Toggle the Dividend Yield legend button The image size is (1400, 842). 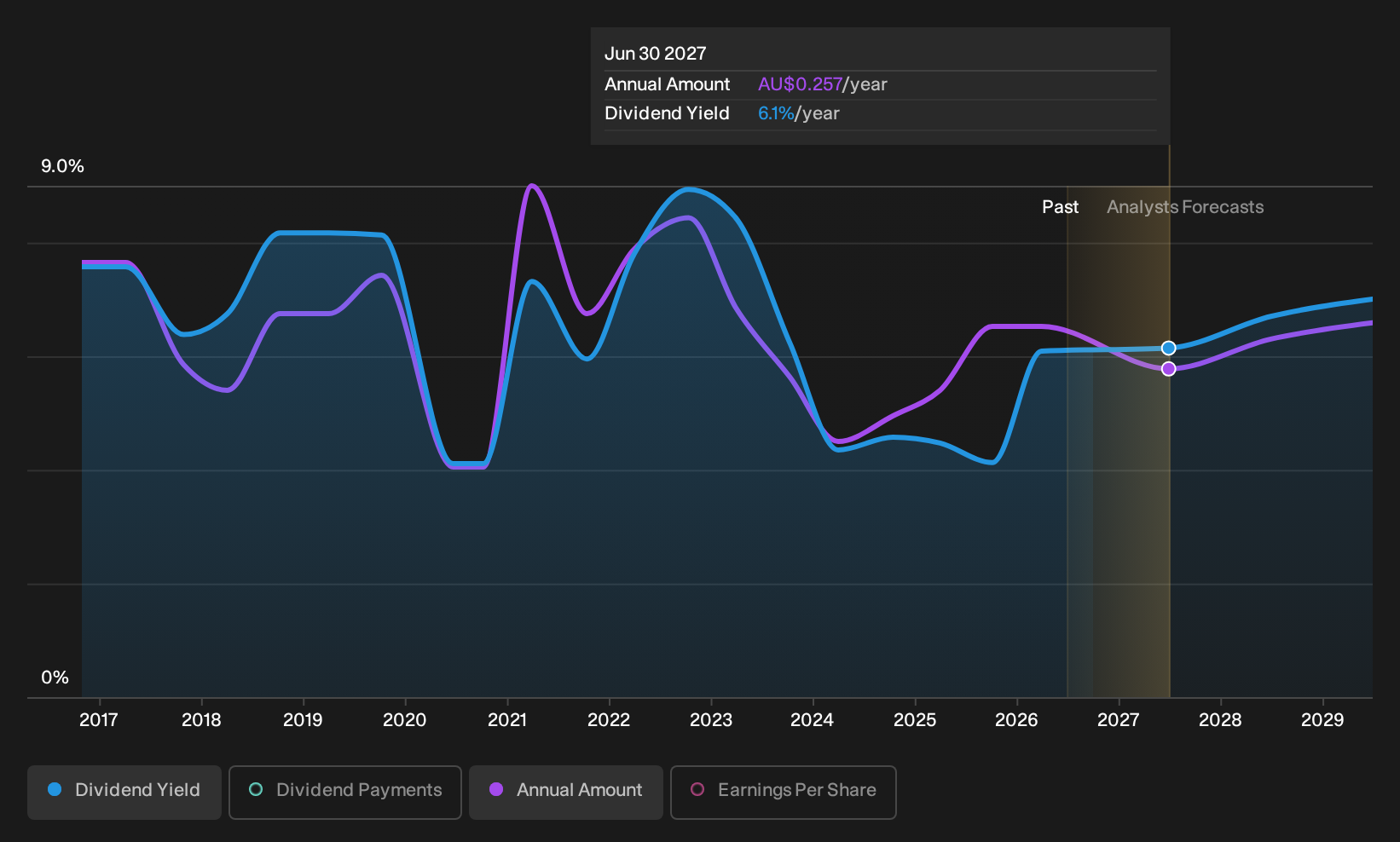[124, 793]
